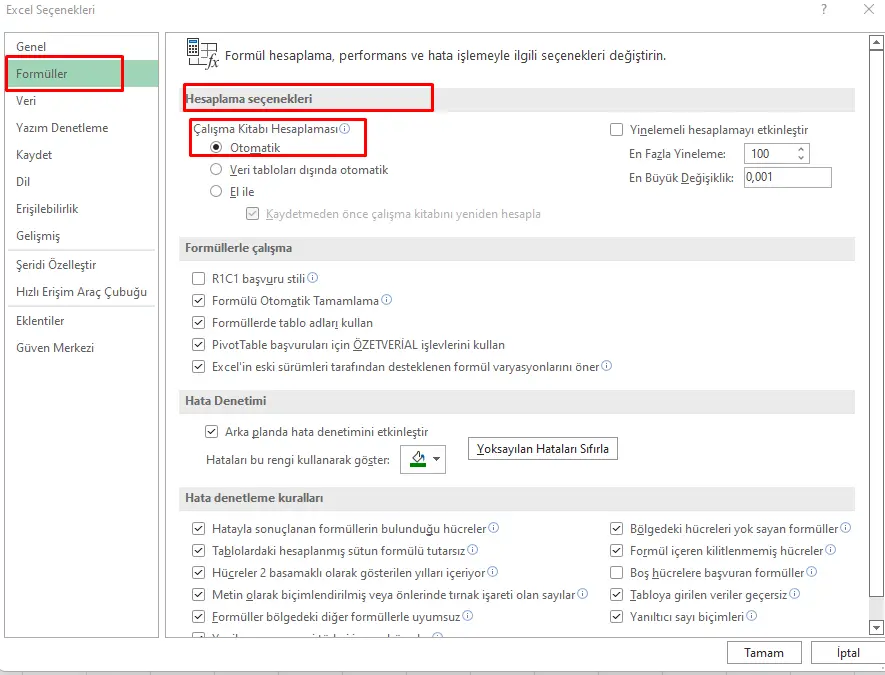This screenshot has width=885, height=675.
Task: Click the En Büyük Değişiklik input field
Action: click(788, 177)
